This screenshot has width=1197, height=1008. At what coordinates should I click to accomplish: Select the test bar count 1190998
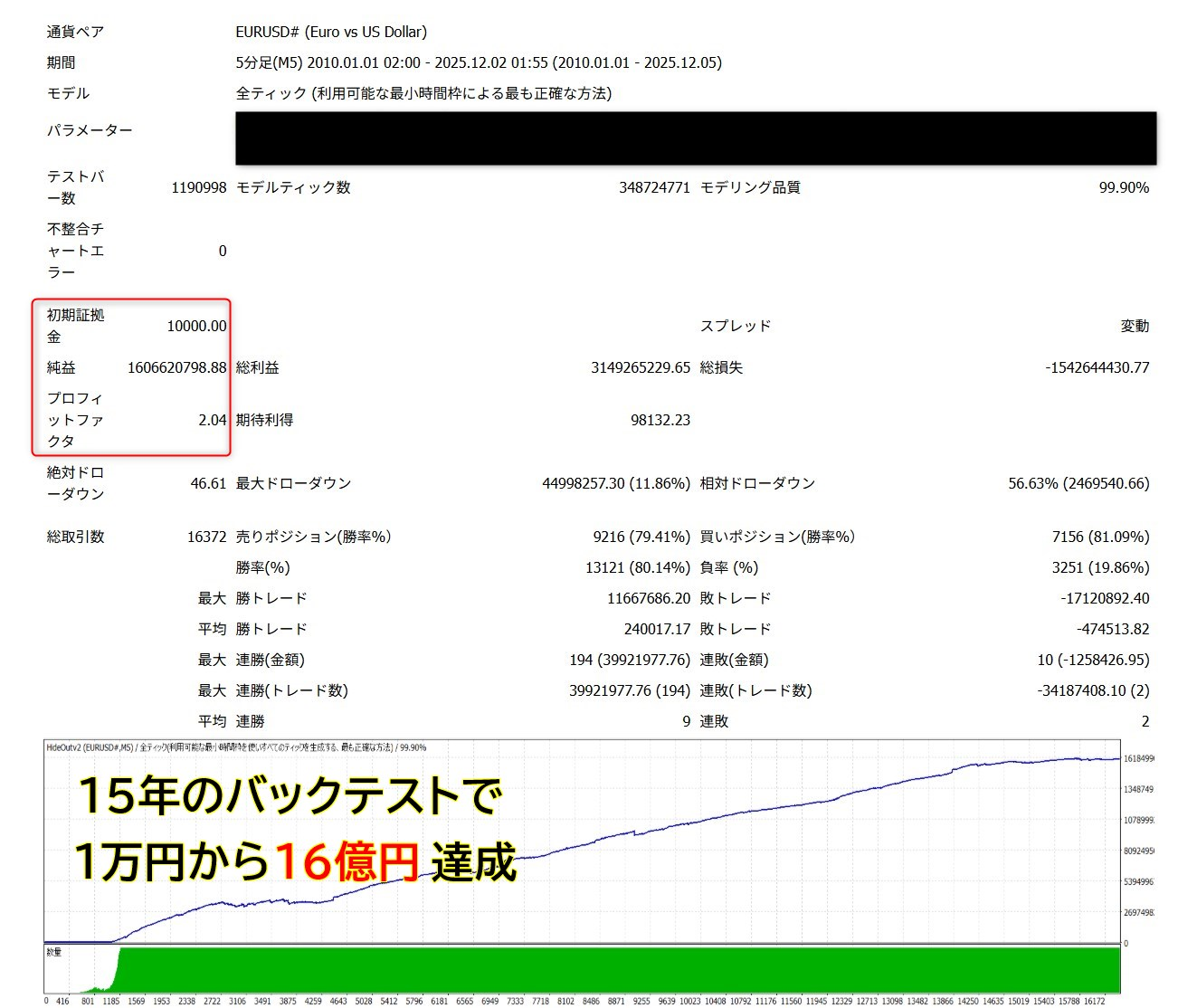tap(198, 187)
